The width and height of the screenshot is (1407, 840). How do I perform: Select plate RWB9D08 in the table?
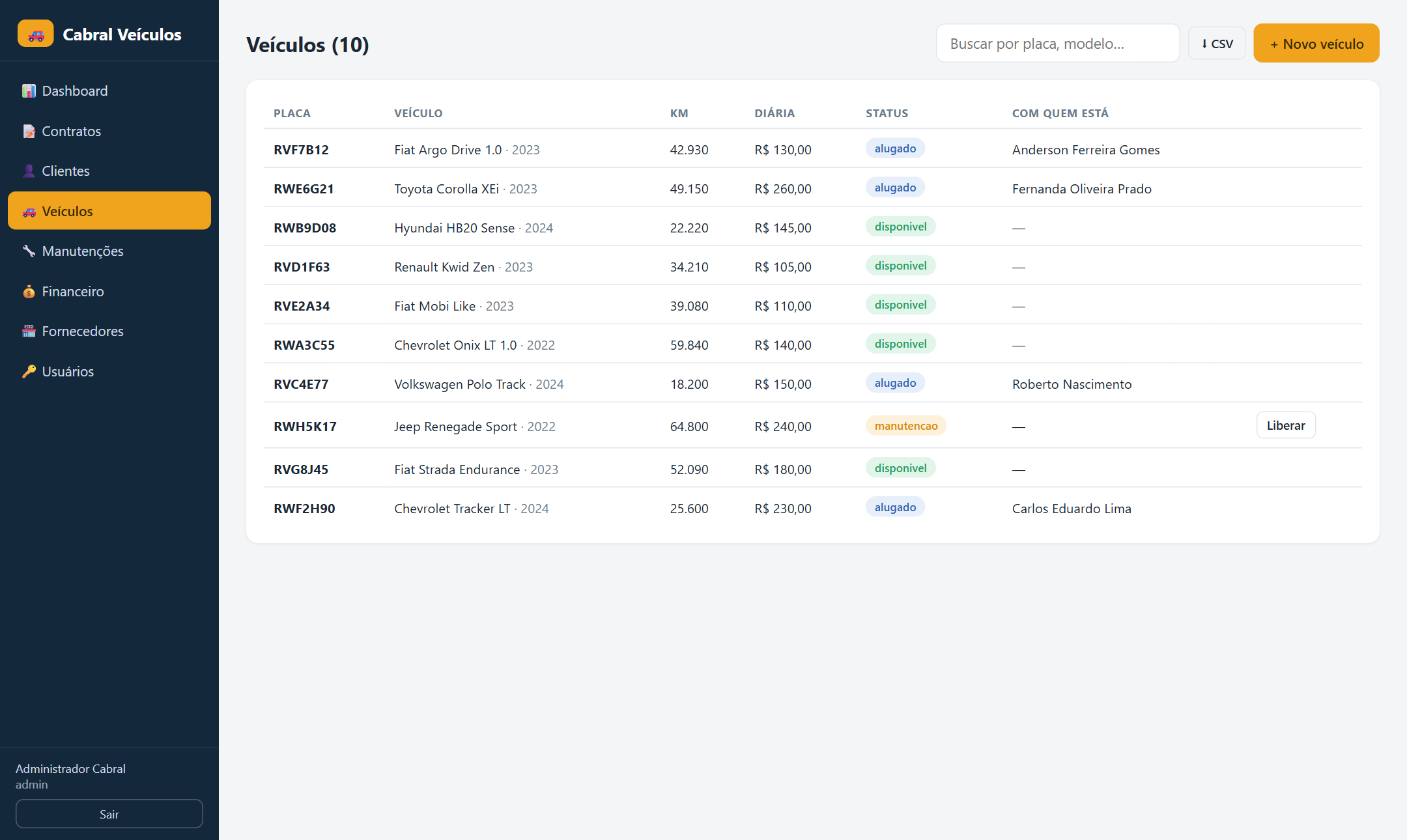click(305, 228)
